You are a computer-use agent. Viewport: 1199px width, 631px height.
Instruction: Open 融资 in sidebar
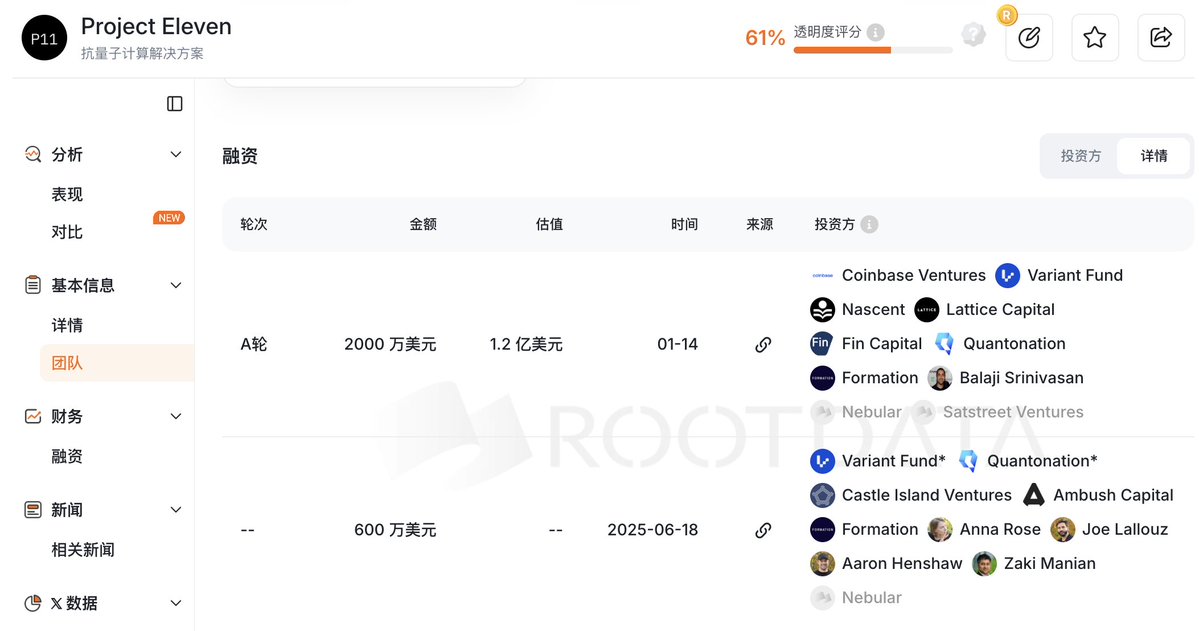[67, 456]
